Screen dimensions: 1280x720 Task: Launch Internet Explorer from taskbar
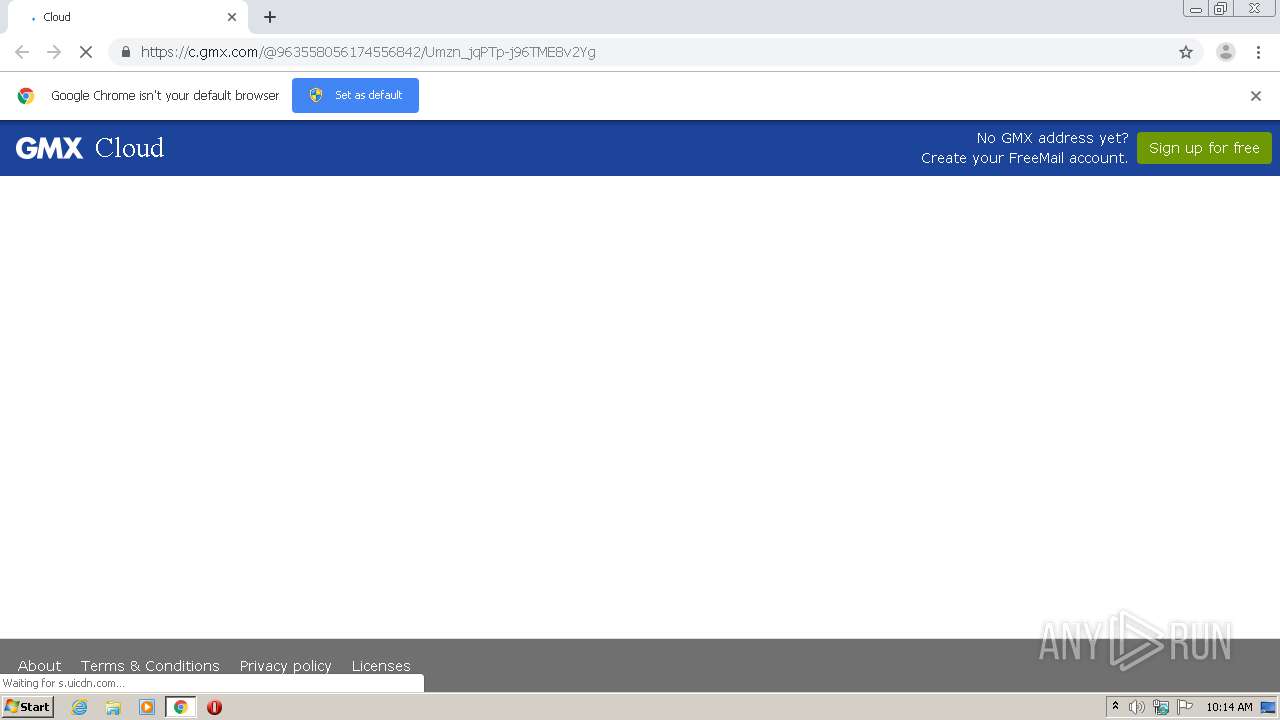[80, 707]
